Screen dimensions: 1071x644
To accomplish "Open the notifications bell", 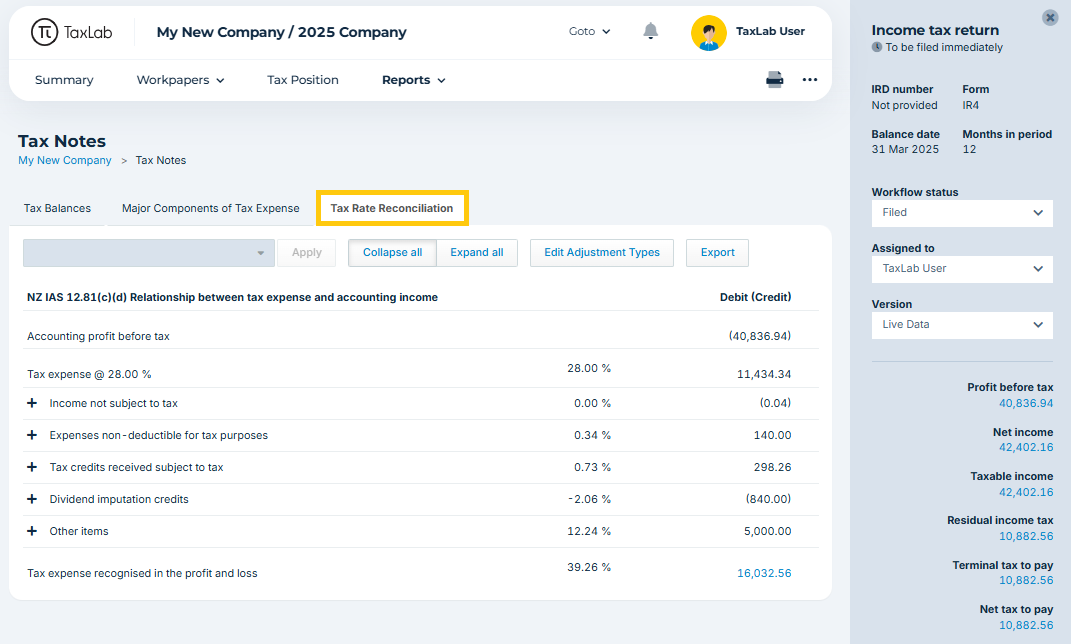I will click(x=650, y=31).
